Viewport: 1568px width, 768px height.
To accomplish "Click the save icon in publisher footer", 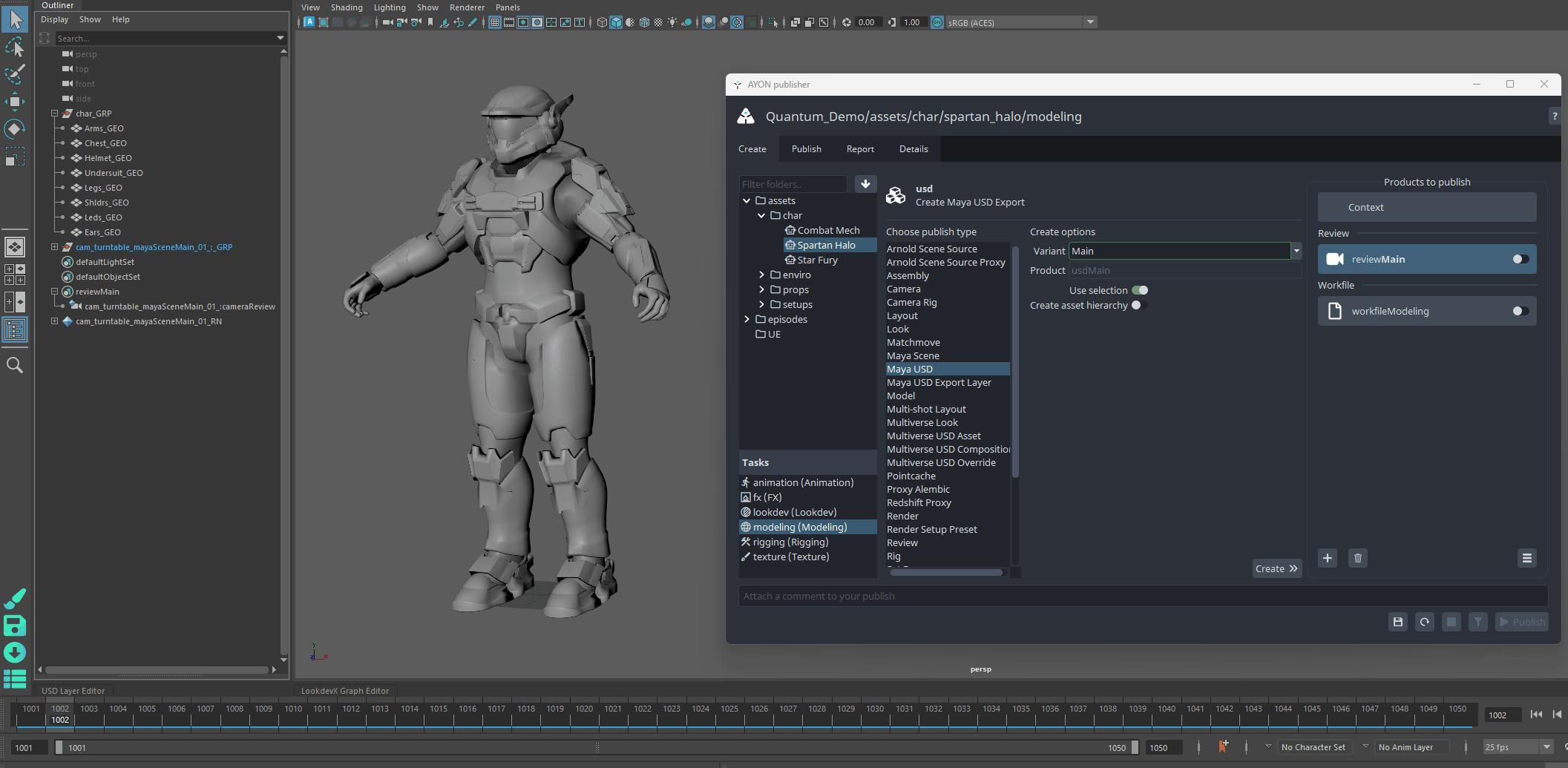I will 1397,622.
